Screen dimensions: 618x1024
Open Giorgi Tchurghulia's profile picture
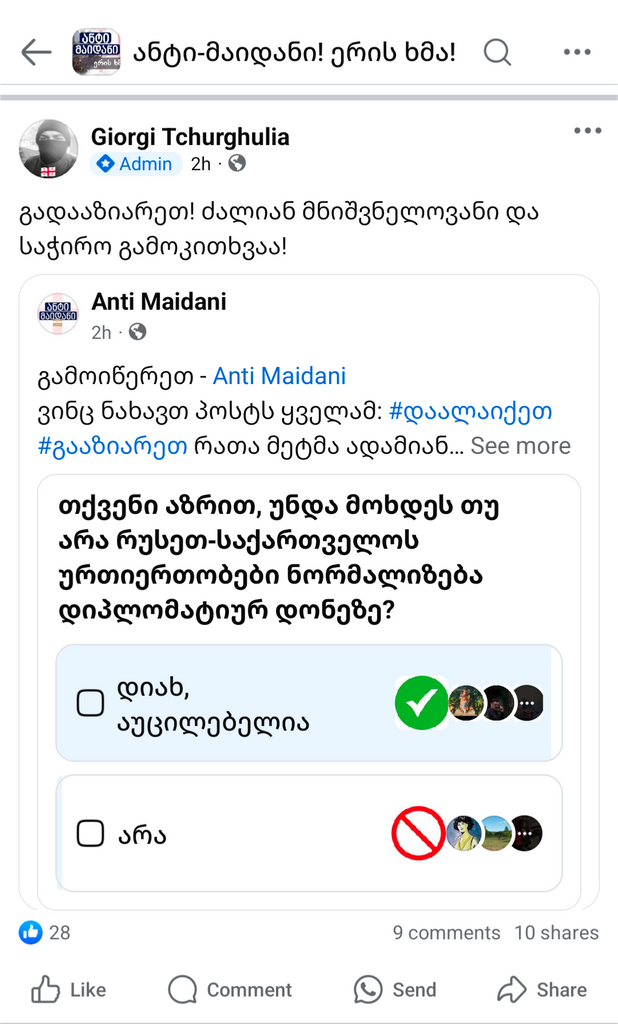(x=48, y=149)
